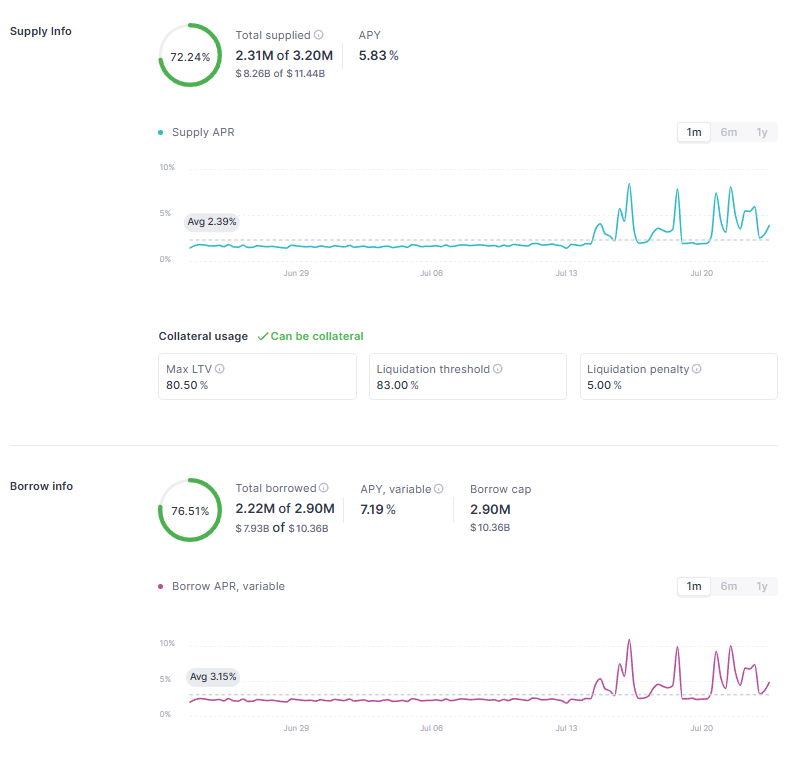Click info icon beside Max LTV
This screenshot has height=770, width=791.
pyautogui.click(x=220, y=369)
